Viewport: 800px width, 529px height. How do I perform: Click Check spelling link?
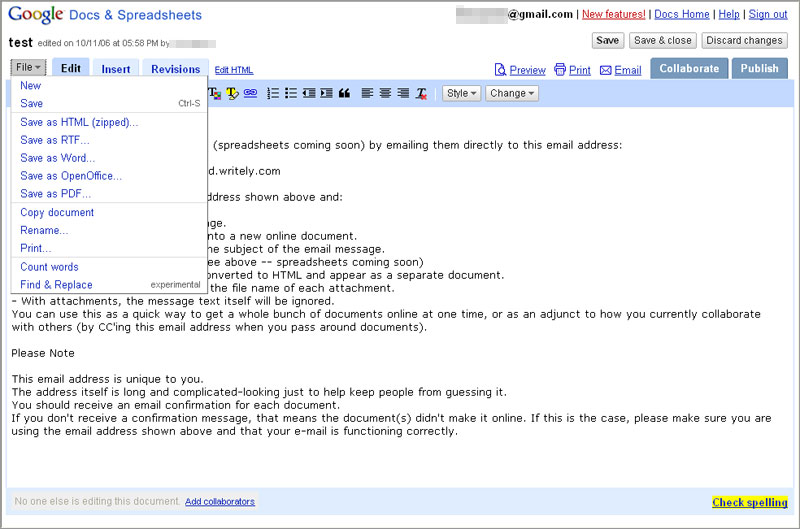tap(749, 502)
